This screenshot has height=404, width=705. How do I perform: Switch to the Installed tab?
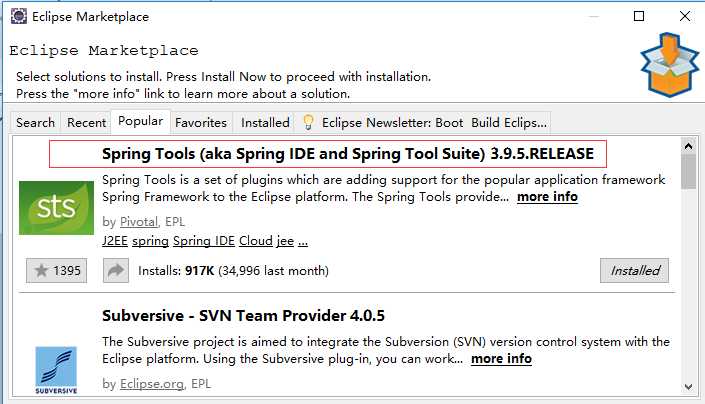[x=265, y=123]
